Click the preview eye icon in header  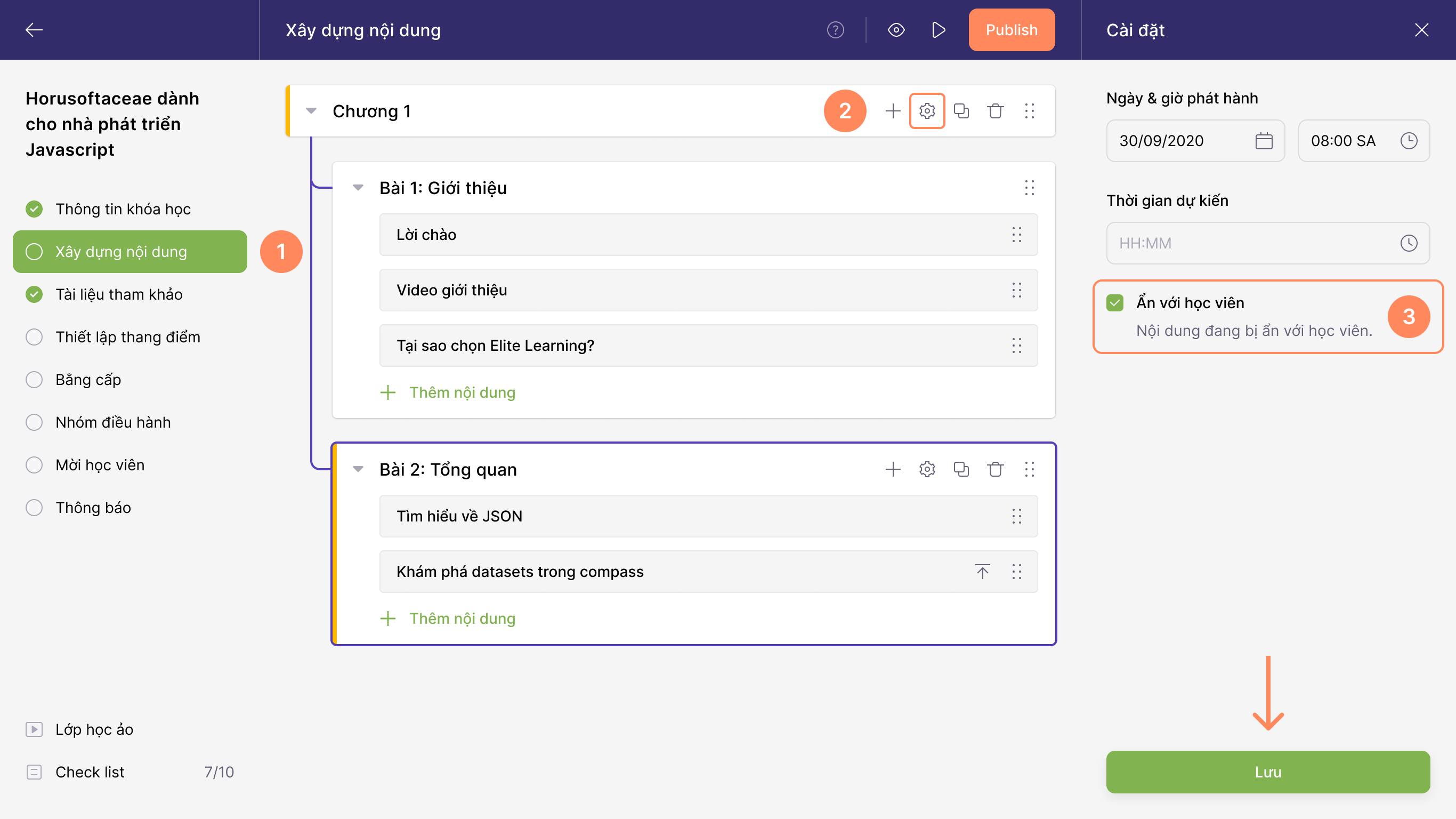coord(896,30)
